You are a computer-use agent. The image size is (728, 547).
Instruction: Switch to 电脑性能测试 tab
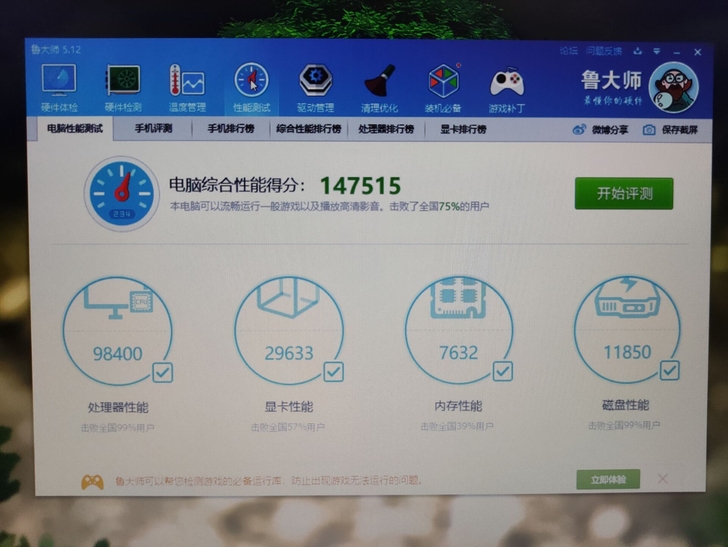tap(75, 129)
